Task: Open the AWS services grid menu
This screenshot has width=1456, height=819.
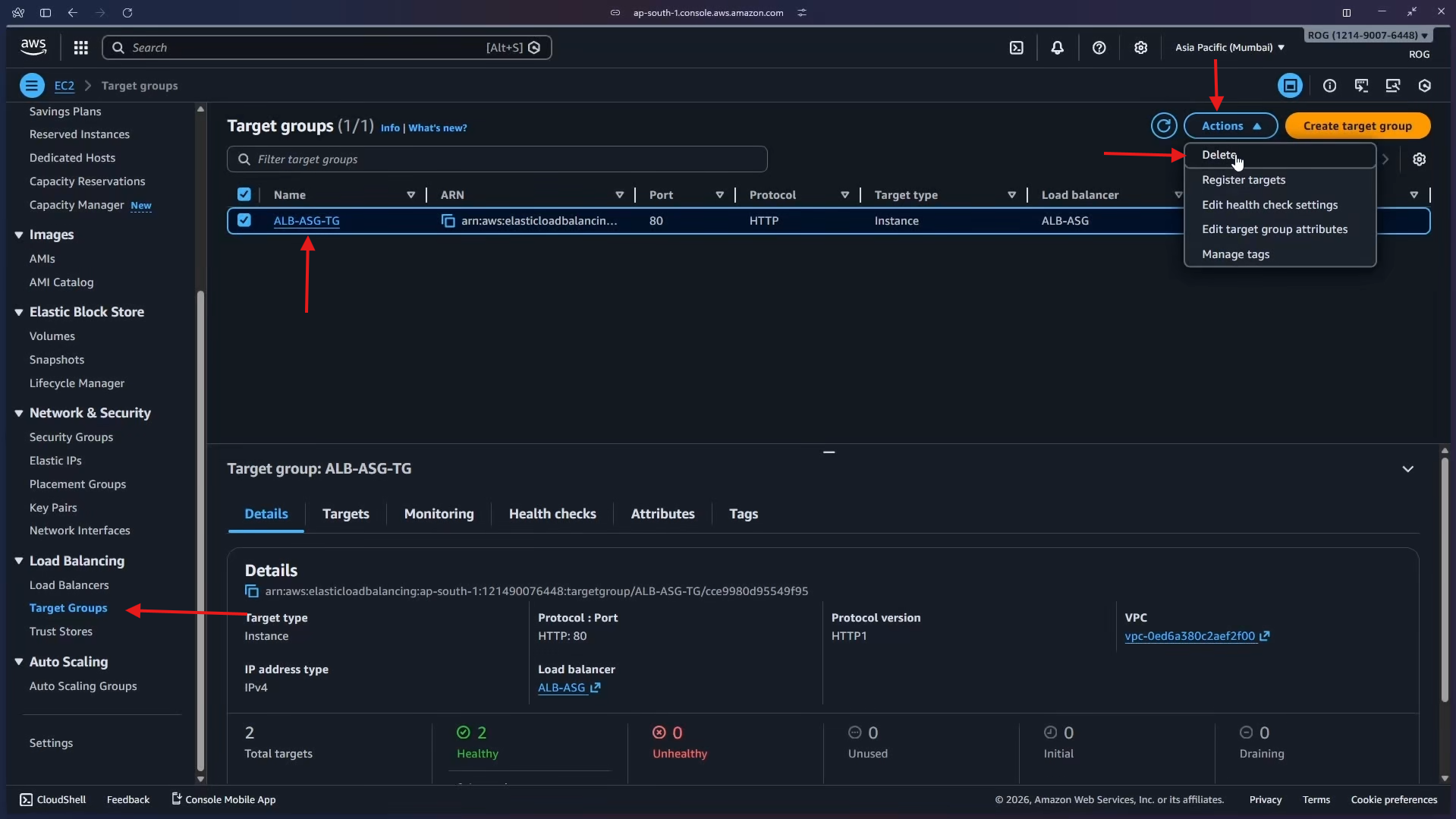Action: coord(80,48)
